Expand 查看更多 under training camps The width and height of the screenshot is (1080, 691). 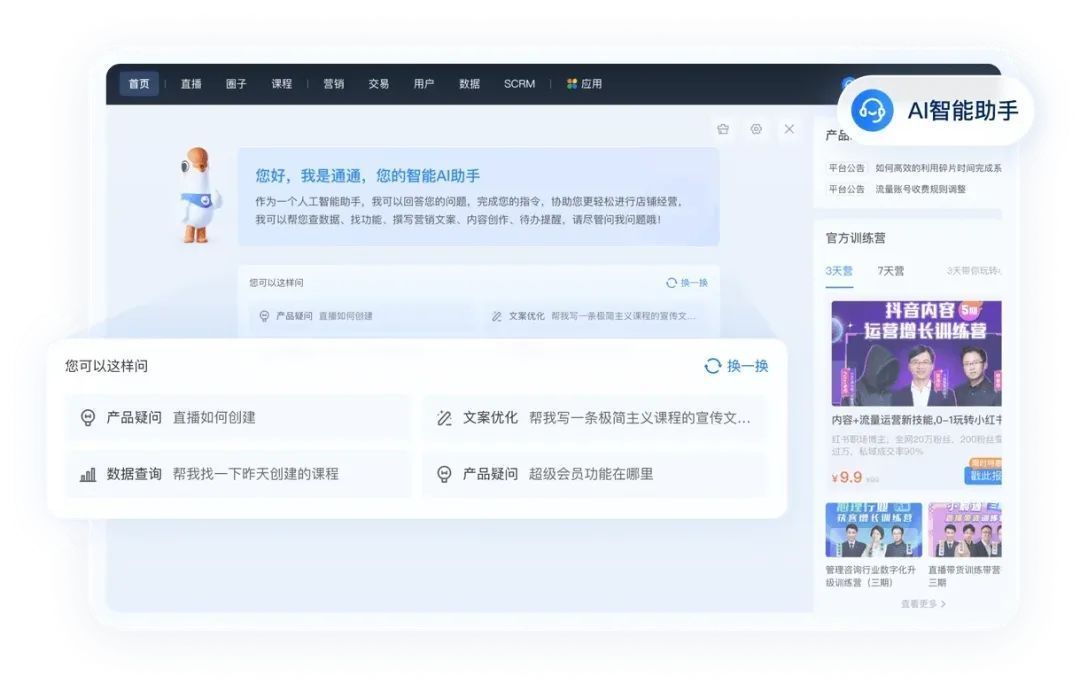922,604
